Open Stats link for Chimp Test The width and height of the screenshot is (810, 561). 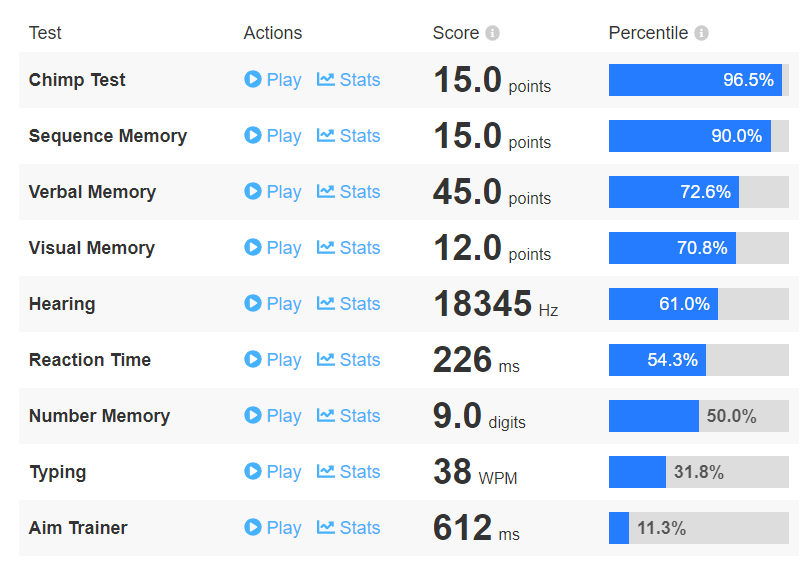click(349, 80)
